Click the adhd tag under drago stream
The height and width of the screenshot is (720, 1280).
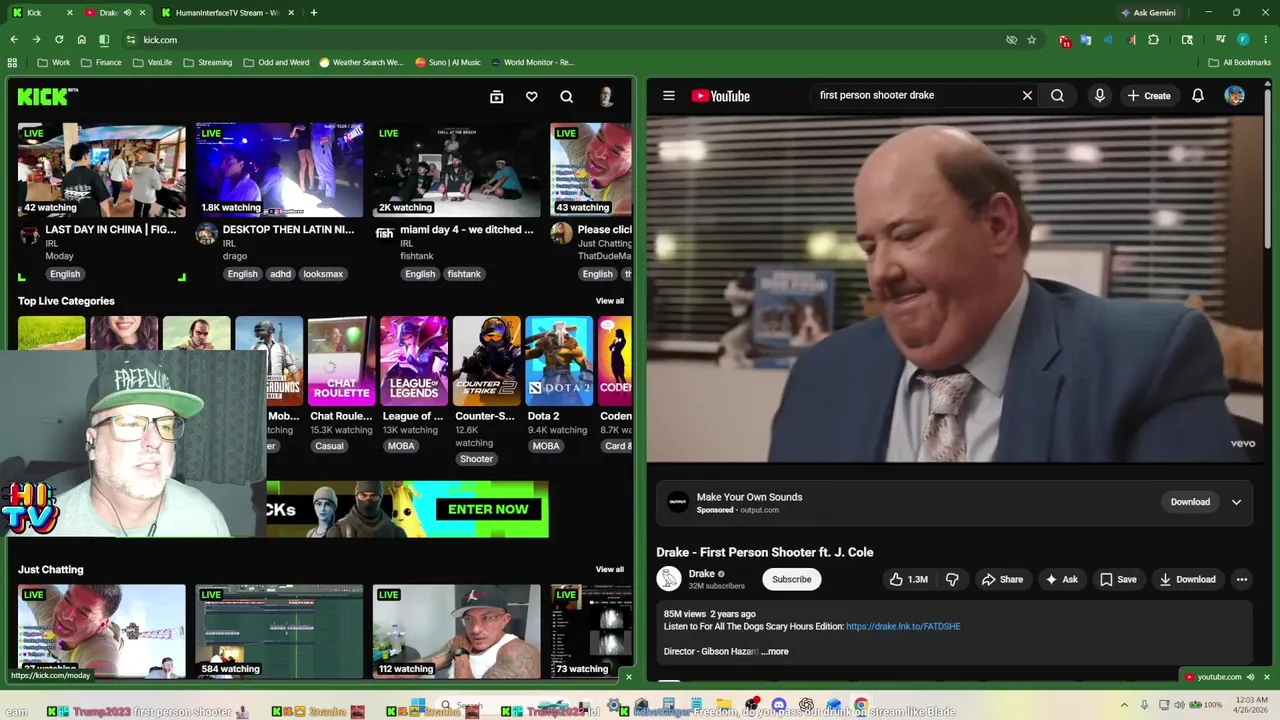[280, 274]
